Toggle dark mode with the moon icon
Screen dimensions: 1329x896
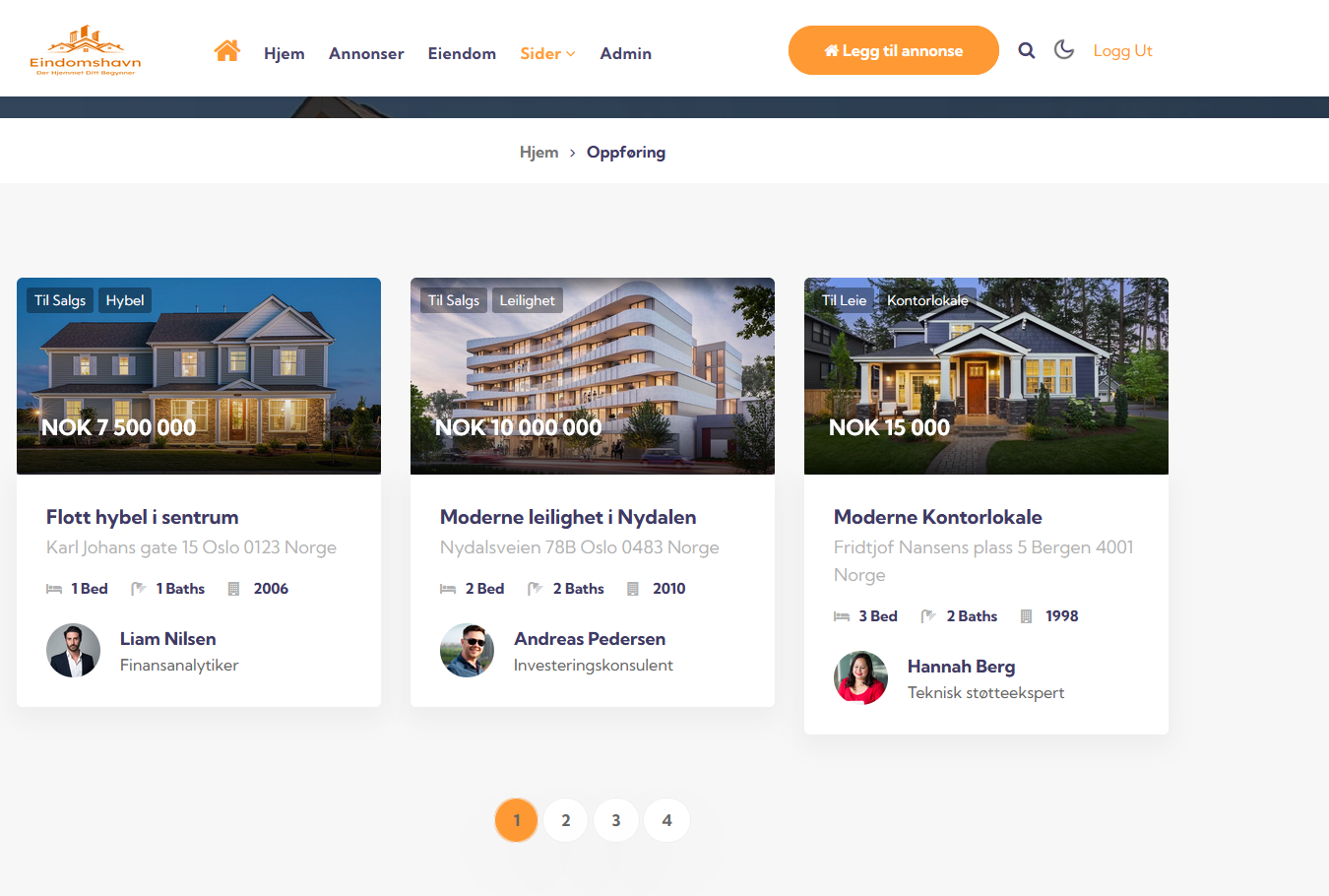1064,50
